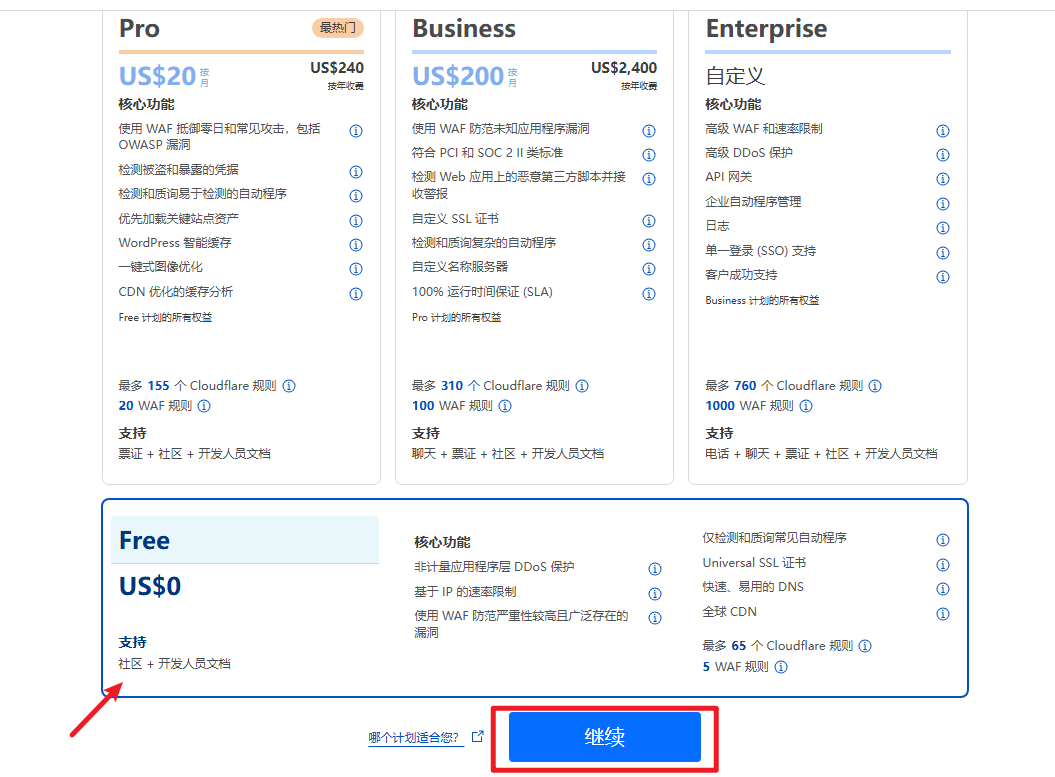Choose the Enterprise plan card heading
The image size is (1055, 777).
click(766, 29)
